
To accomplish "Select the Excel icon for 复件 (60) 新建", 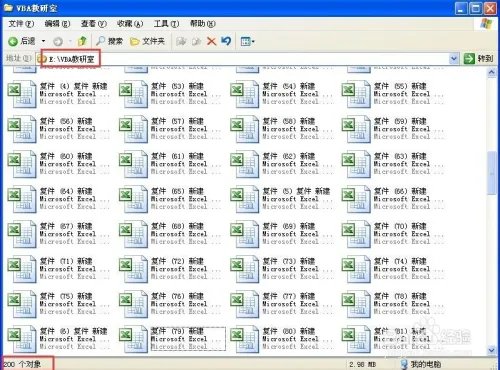I will pos(22,164).
